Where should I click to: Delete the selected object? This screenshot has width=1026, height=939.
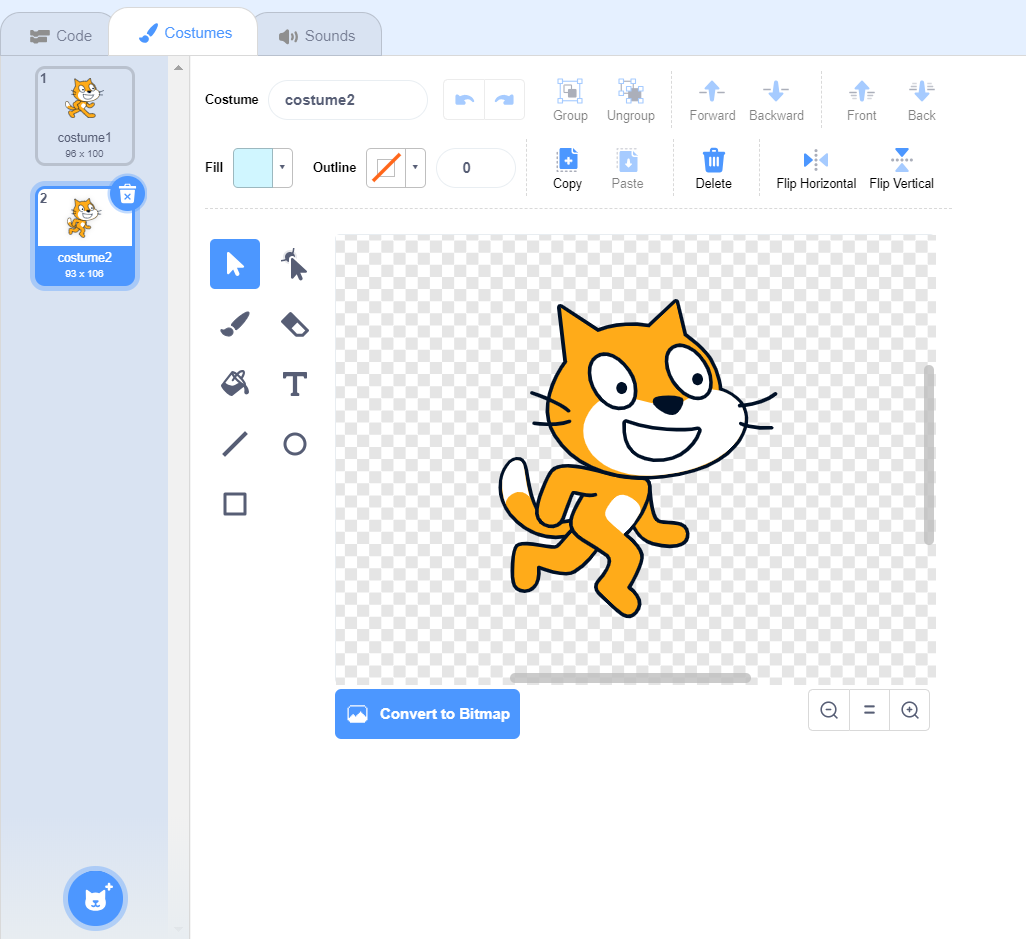click(713, 169)
